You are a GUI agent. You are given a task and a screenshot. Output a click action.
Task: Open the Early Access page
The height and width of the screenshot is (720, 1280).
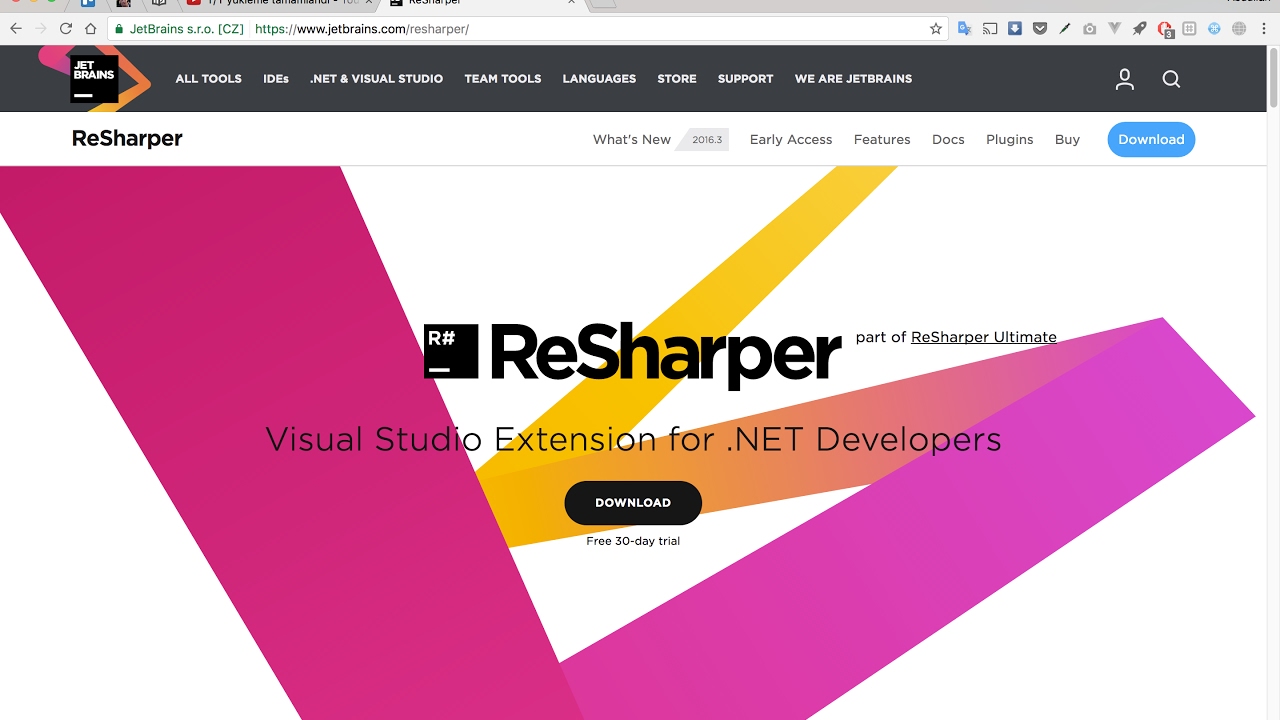tap(791, 140)
